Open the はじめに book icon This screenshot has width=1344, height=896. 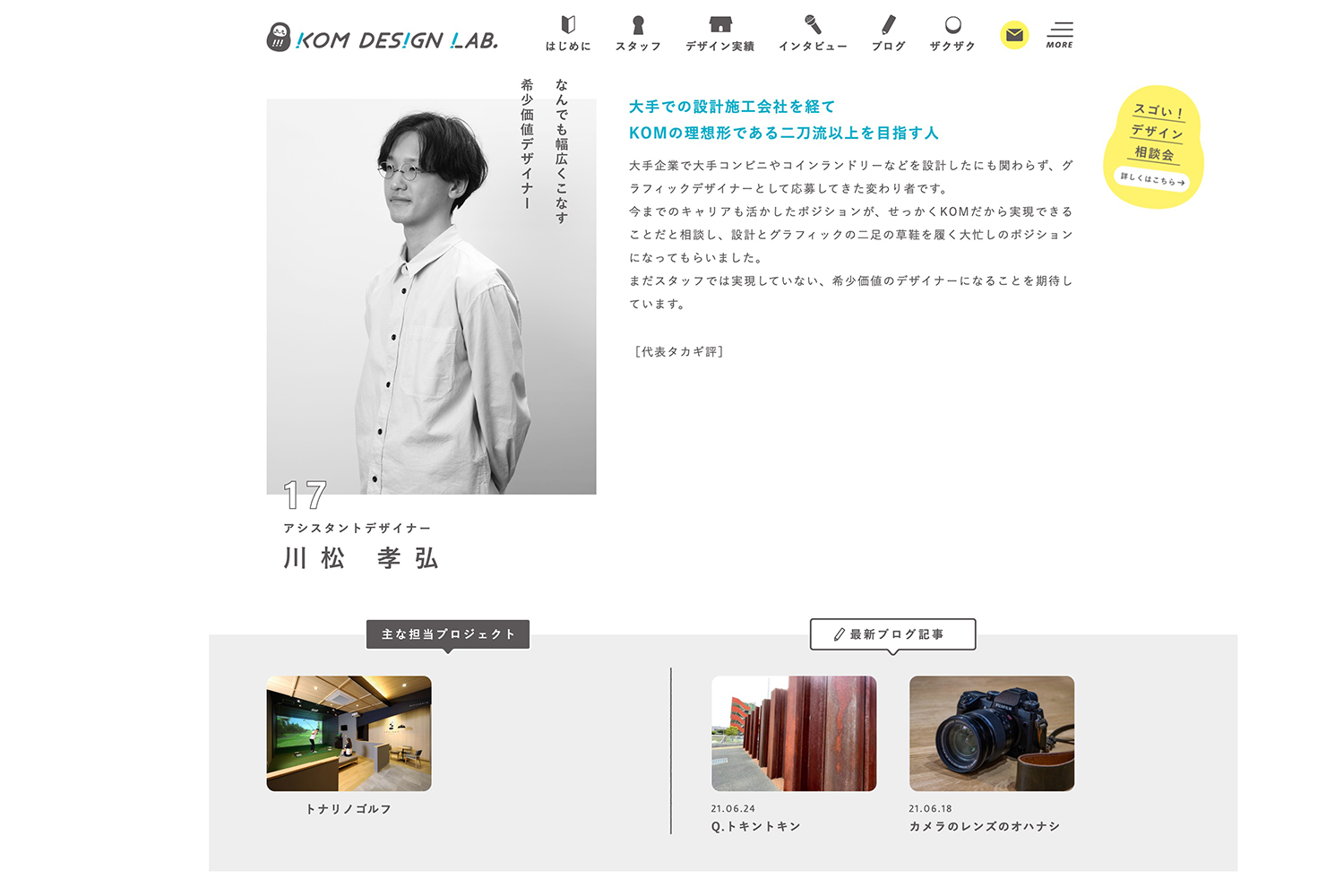tap(568, 25)
